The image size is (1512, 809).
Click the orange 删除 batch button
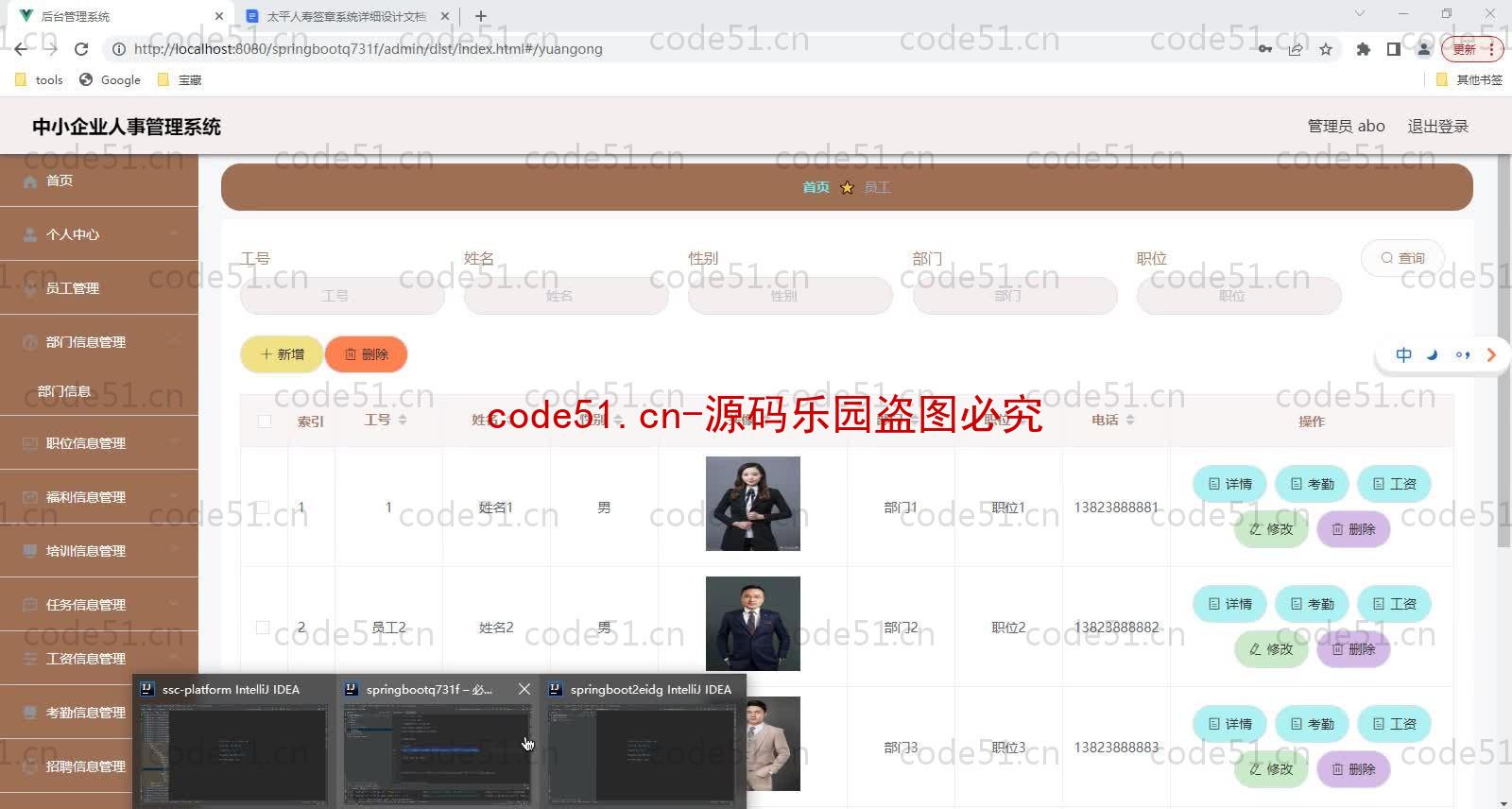(x=366, y=354)
